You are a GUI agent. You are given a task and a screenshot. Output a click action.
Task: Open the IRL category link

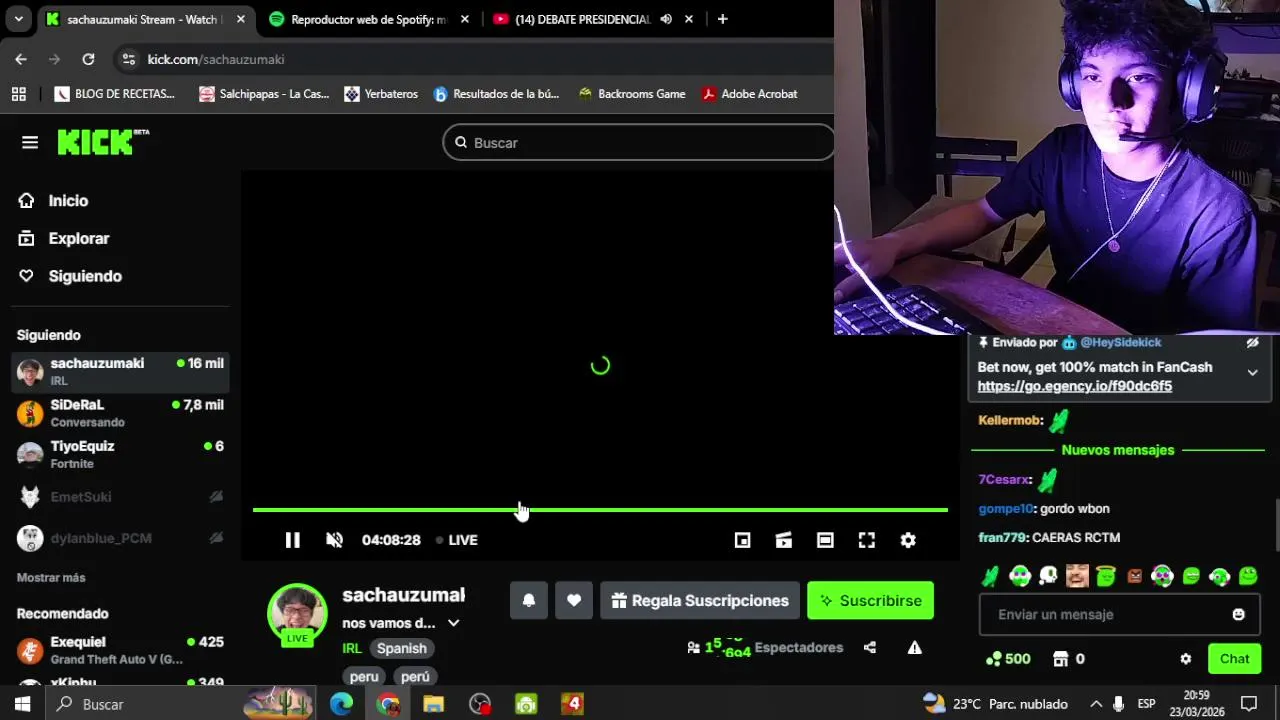[x=352, y=648]
